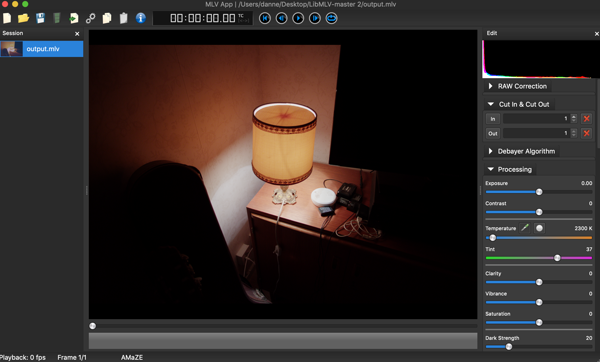Click round button beside white balance picker
The height and width of the screenshot is (362, 600).
[539, 228]
